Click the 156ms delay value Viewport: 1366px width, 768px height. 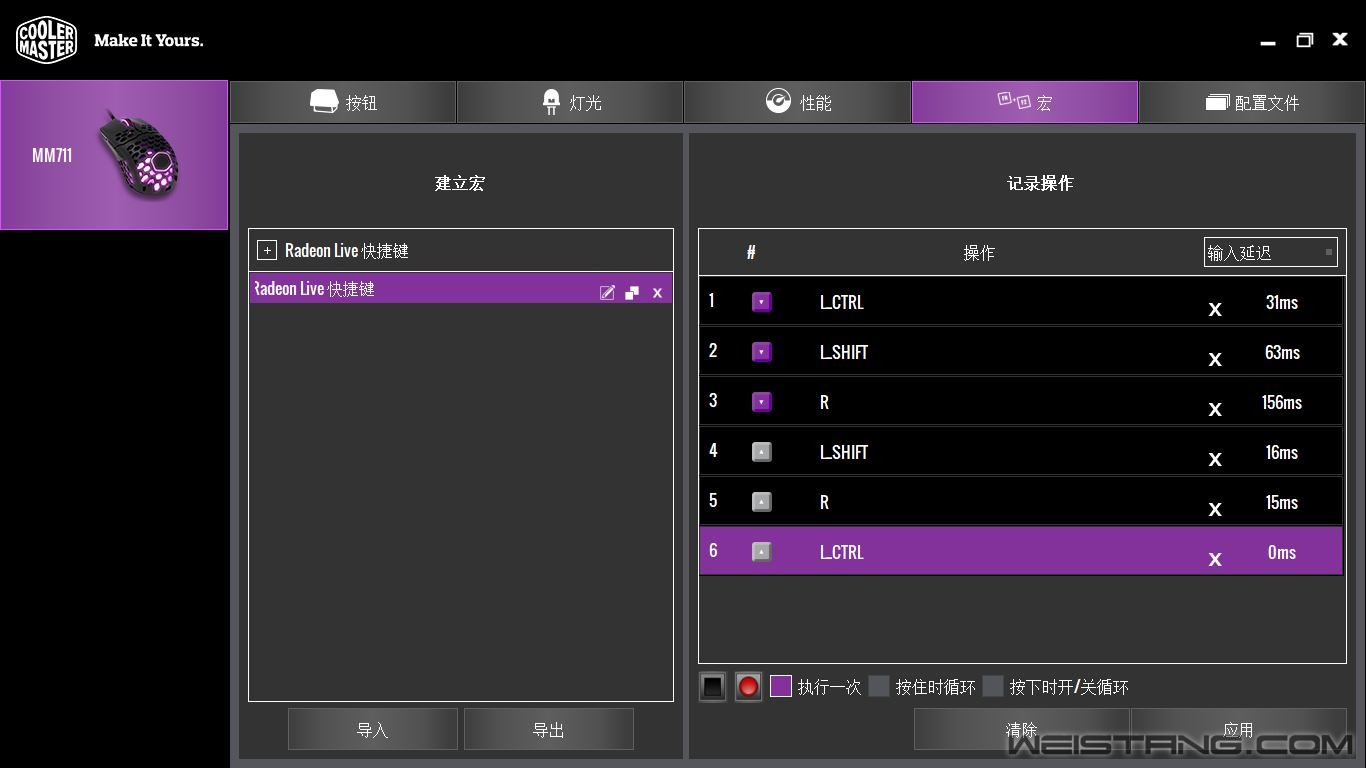(1281, 402)
